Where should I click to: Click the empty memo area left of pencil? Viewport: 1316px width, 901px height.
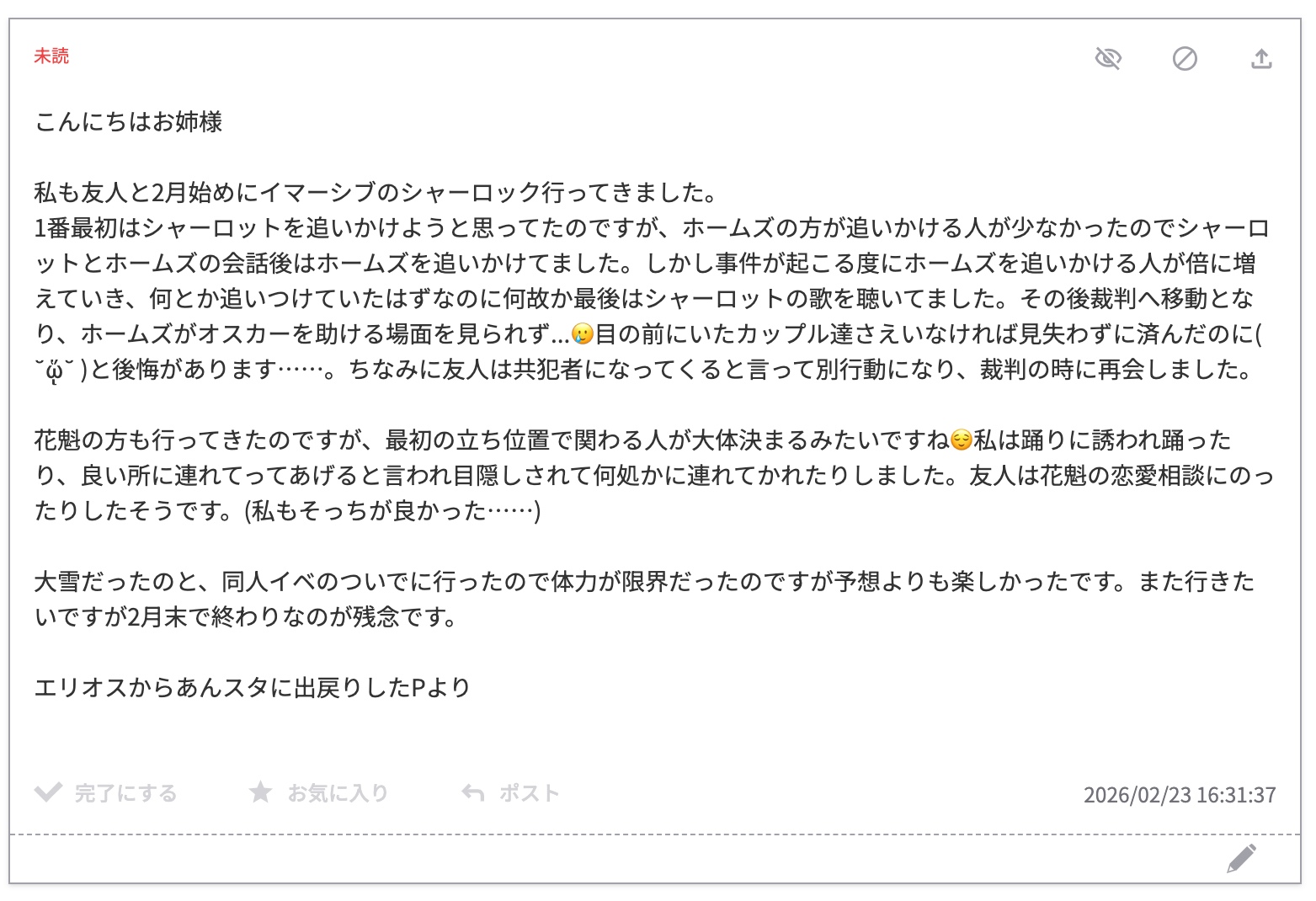589,858
